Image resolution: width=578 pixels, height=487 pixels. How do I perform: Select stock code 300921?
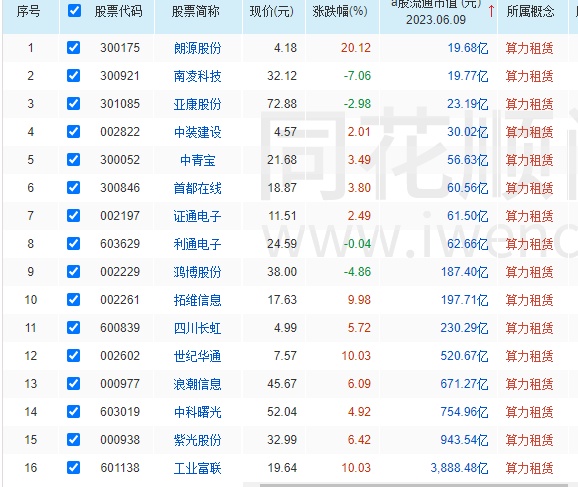[120, 76]
